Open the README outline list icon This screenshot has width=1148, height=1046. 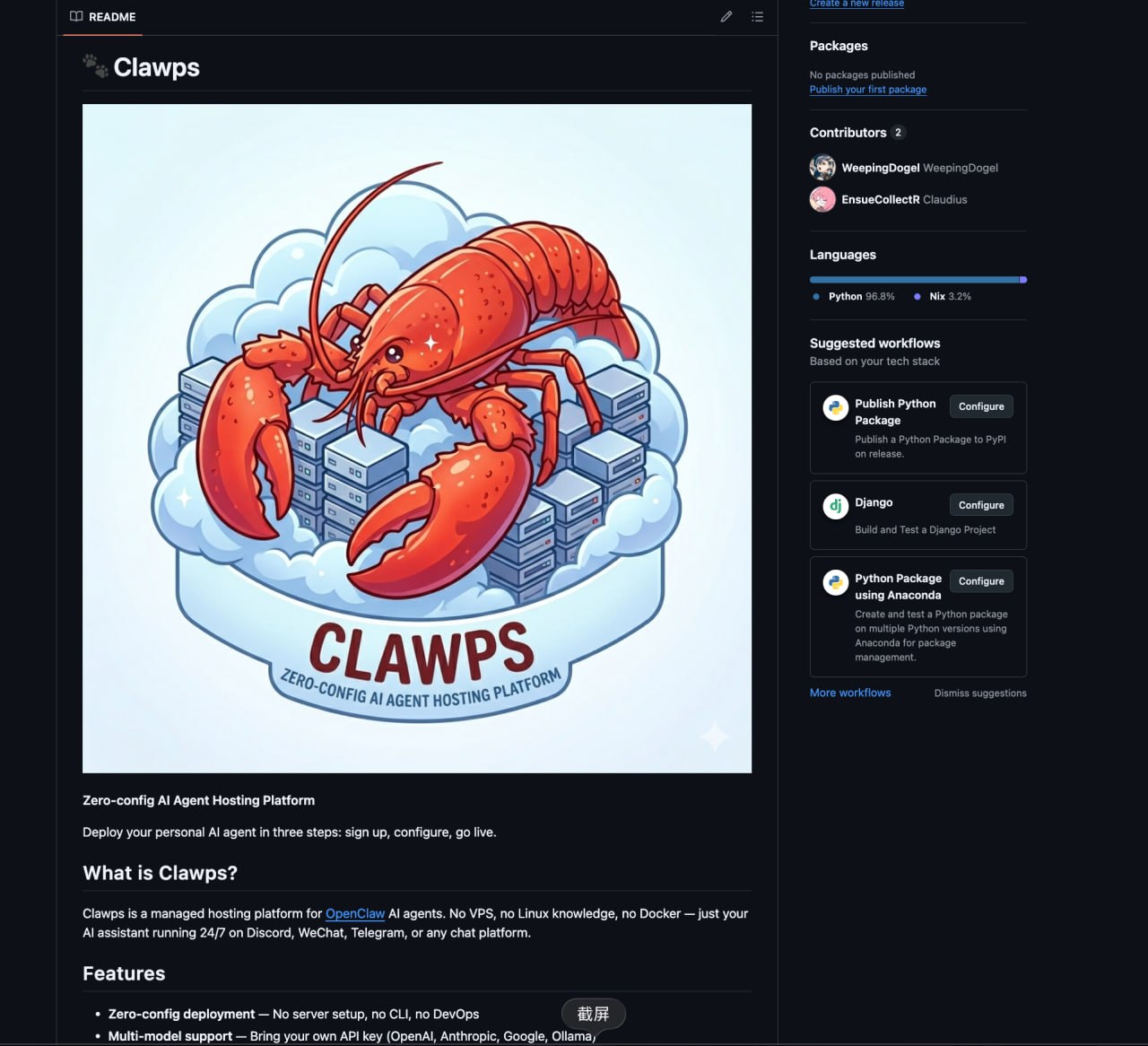tap(758, 17)
